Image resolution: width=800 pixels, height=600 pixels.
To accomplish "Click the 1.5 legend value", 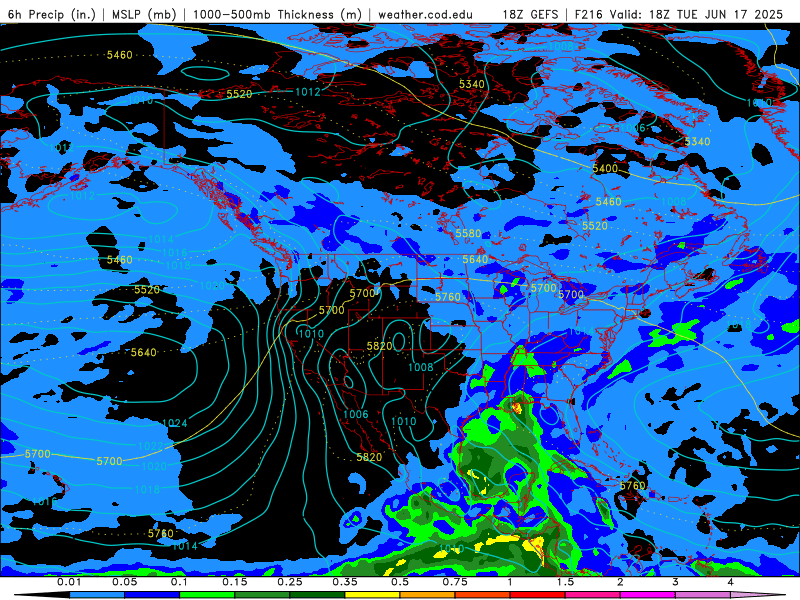I will coord(565,582).
